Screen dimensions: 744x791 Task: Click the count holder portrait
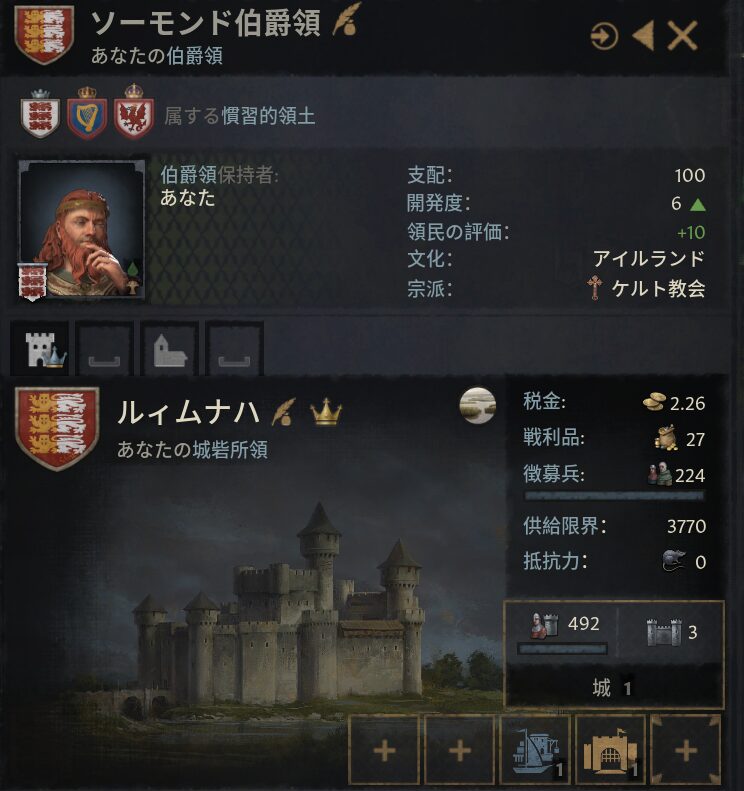(82, 230)
